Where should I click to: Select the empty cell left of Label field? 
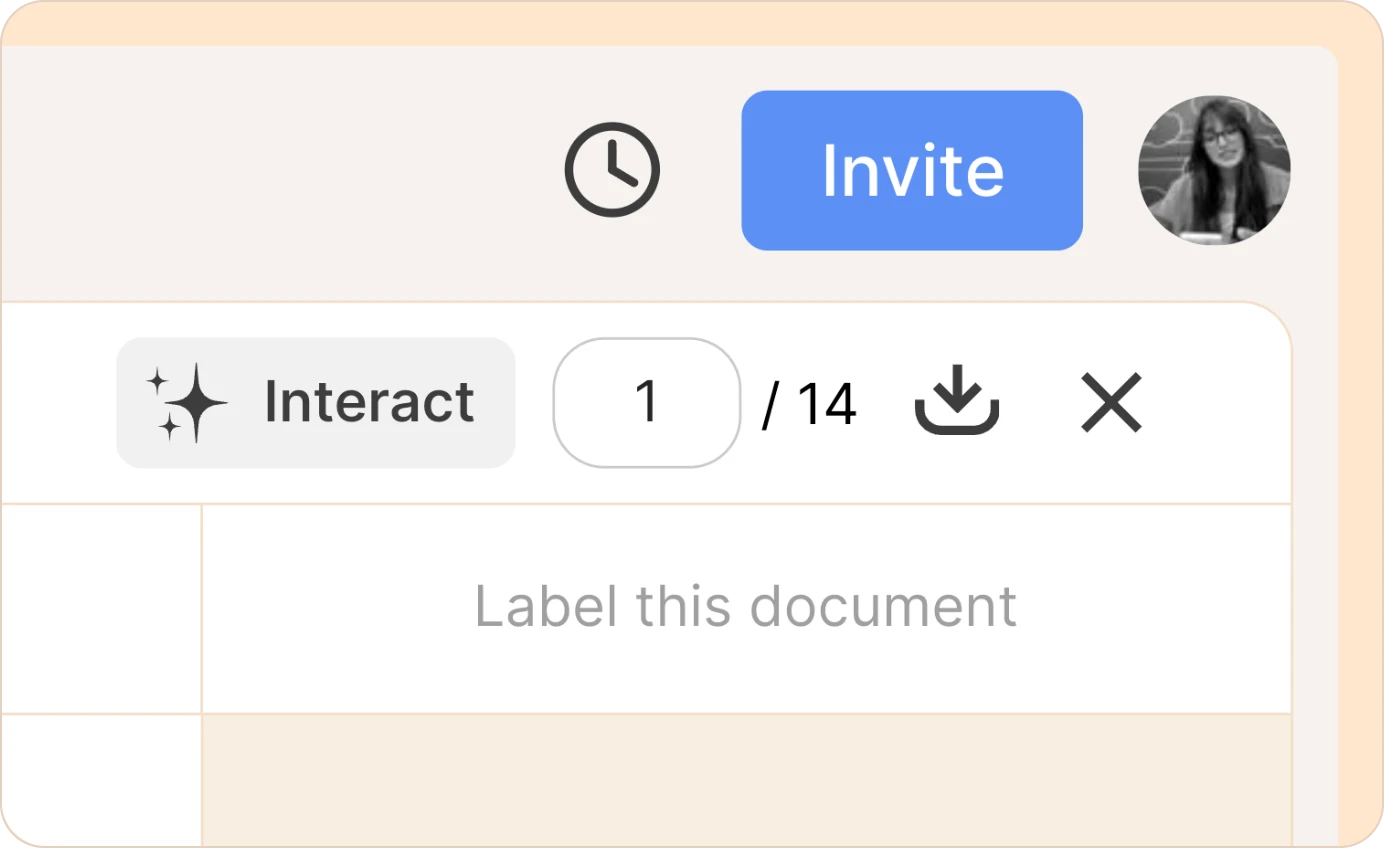point(100,609)
